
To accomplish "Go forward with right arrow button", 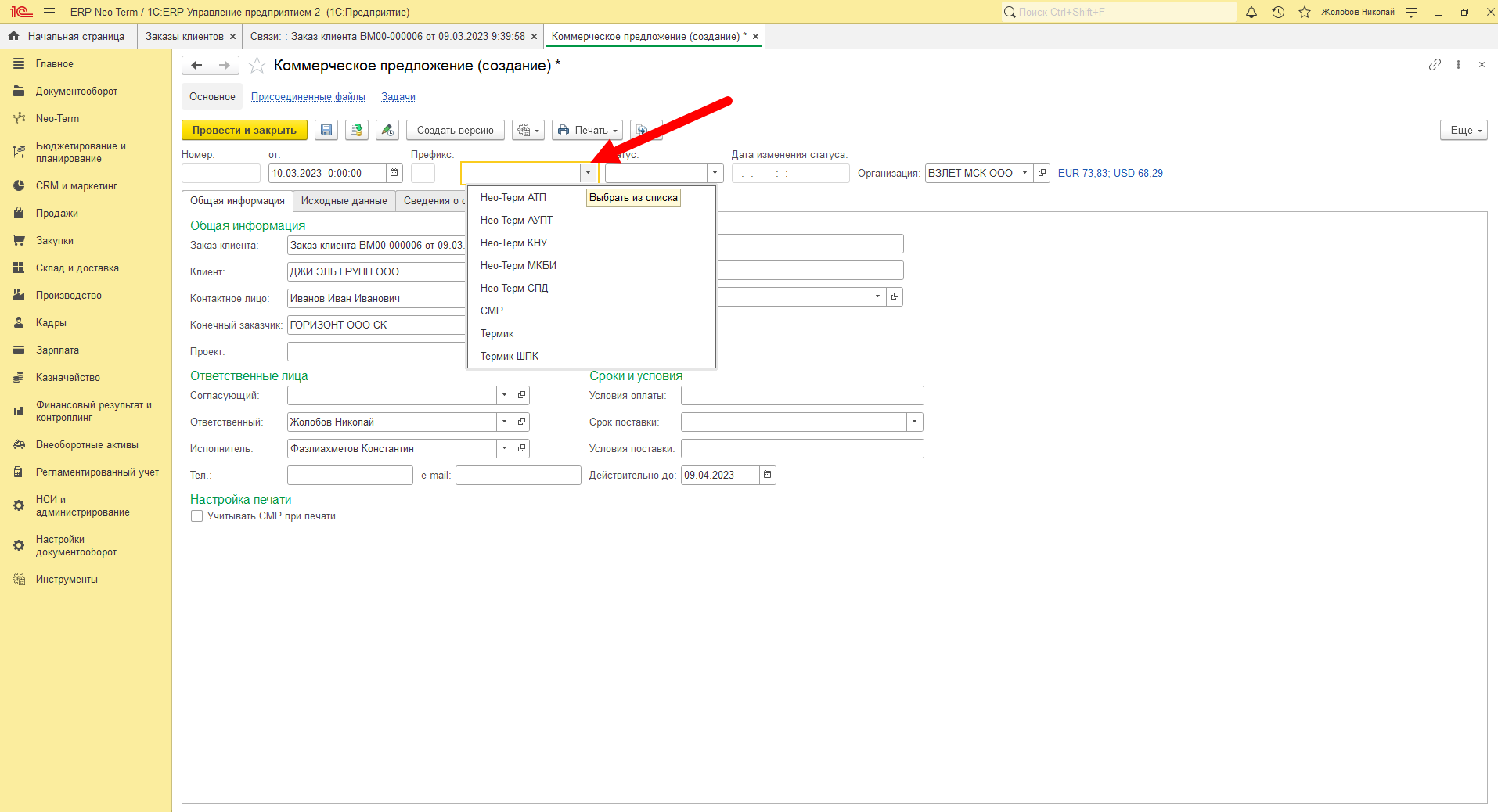I will tap(225, 66).
